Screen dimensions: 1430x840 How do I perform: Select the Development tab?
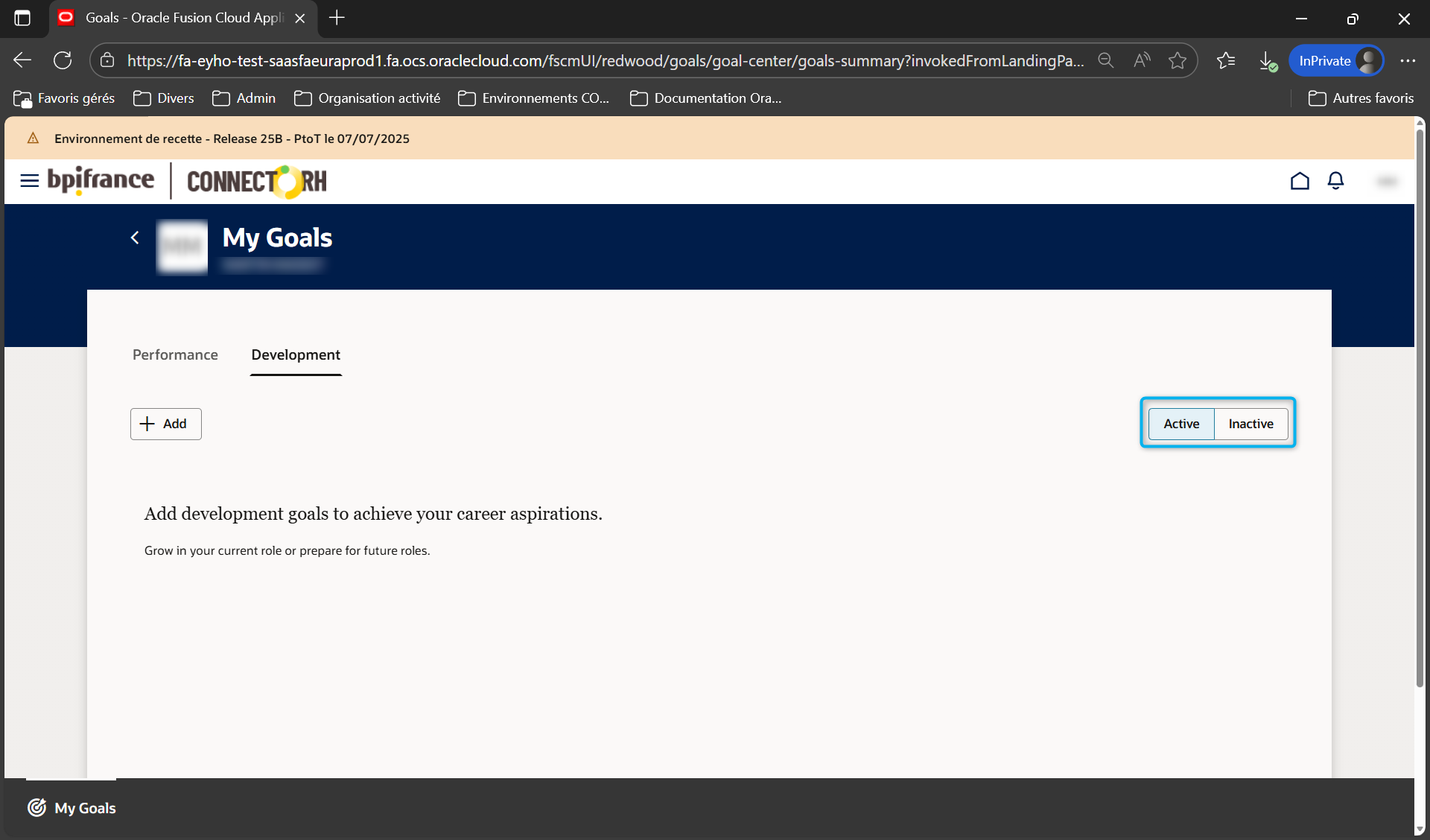tap(296, 355)
